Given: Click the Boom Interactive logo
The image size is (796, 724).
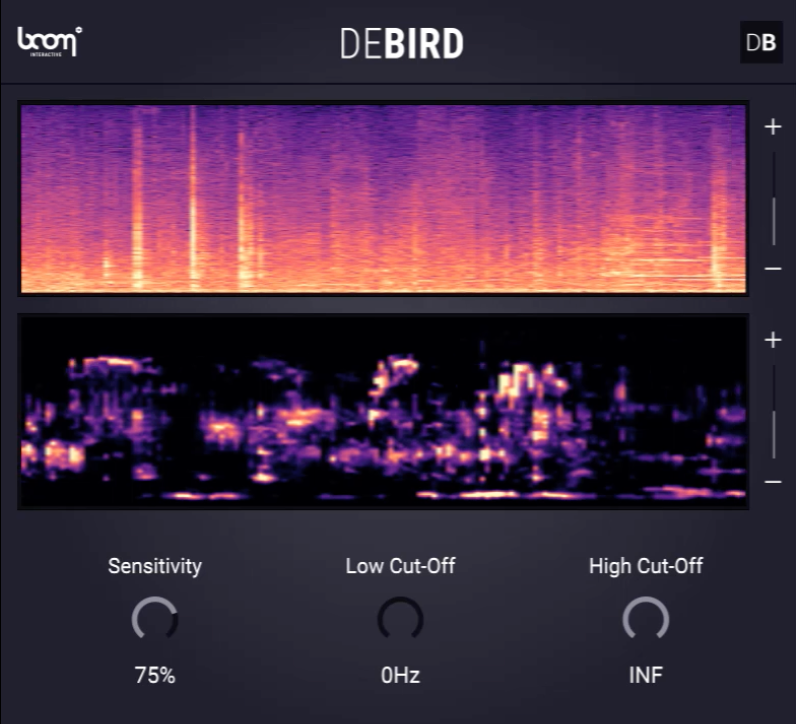Looking at the screenshot, I should pyautogui.click(x=49, y=42).
